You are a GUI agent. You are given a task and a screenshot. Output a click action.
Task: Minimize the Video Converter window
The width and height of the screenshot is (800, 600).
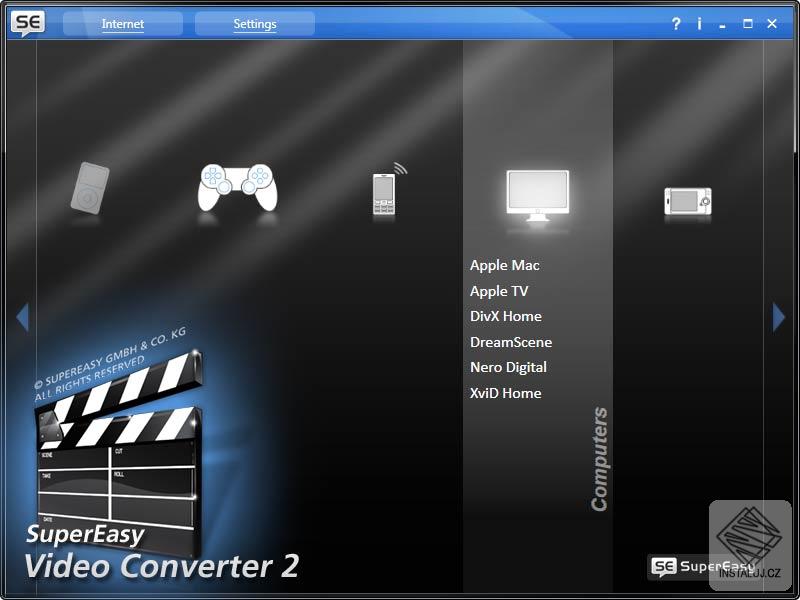[x=722, y=26]
